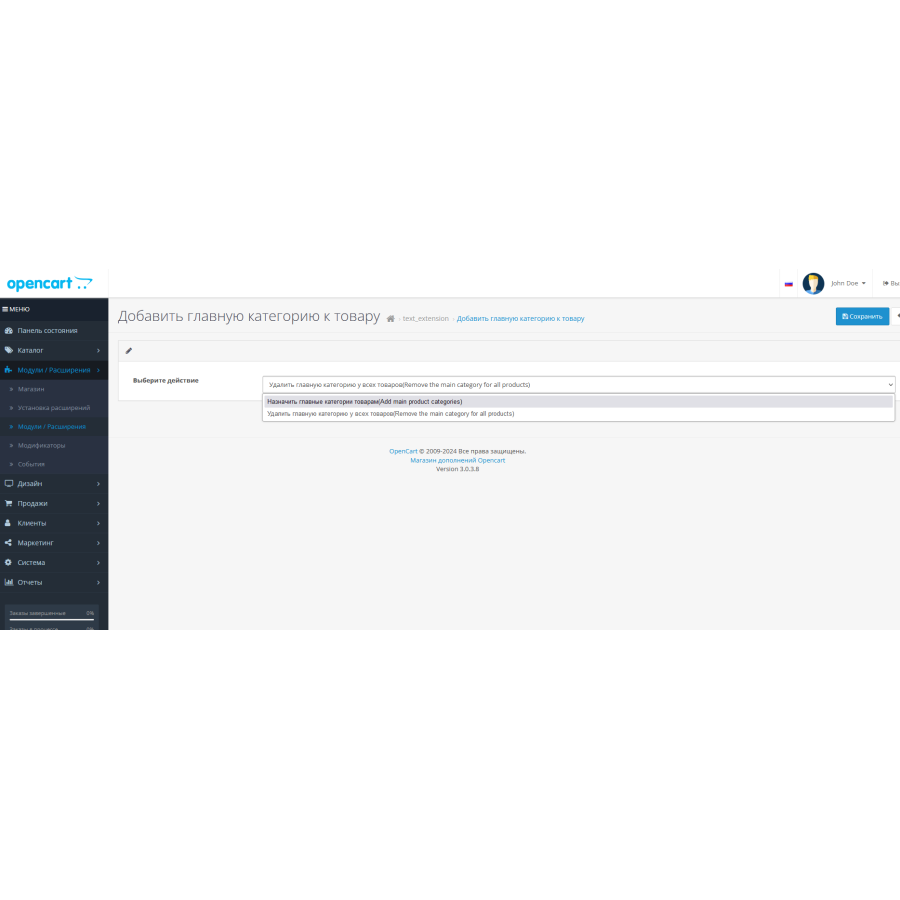This screenshot has width=900, height=900.
Task: Click the Russian flag language icon
Action: [x=789, y=284]
